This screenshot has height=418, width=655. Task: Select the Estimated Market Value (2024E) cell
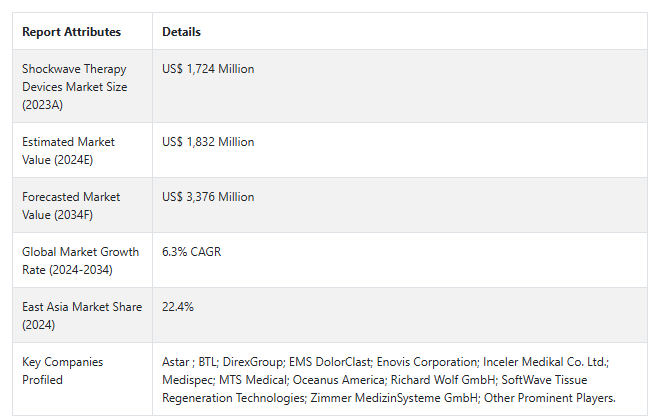[x=82, y=150]
